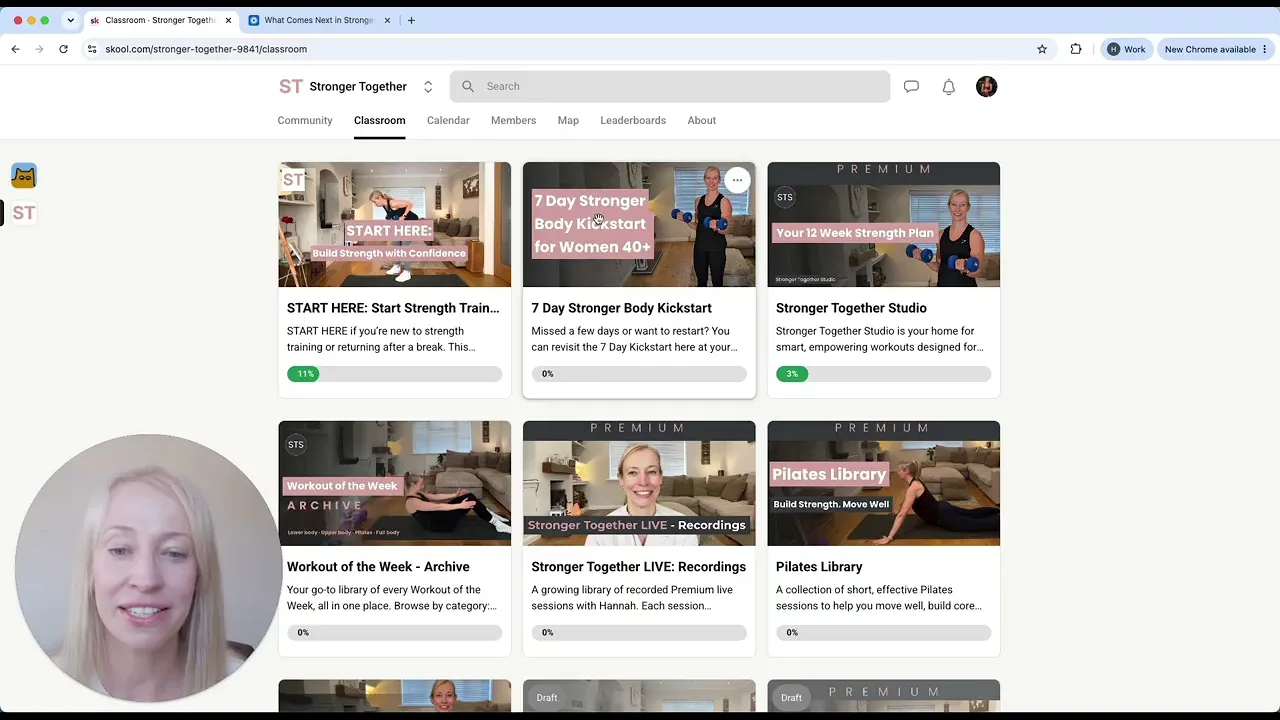Viewport: 1280px width, 720px height.
Task: Open Pilates Library course title
Action: (x=819, y=567)
